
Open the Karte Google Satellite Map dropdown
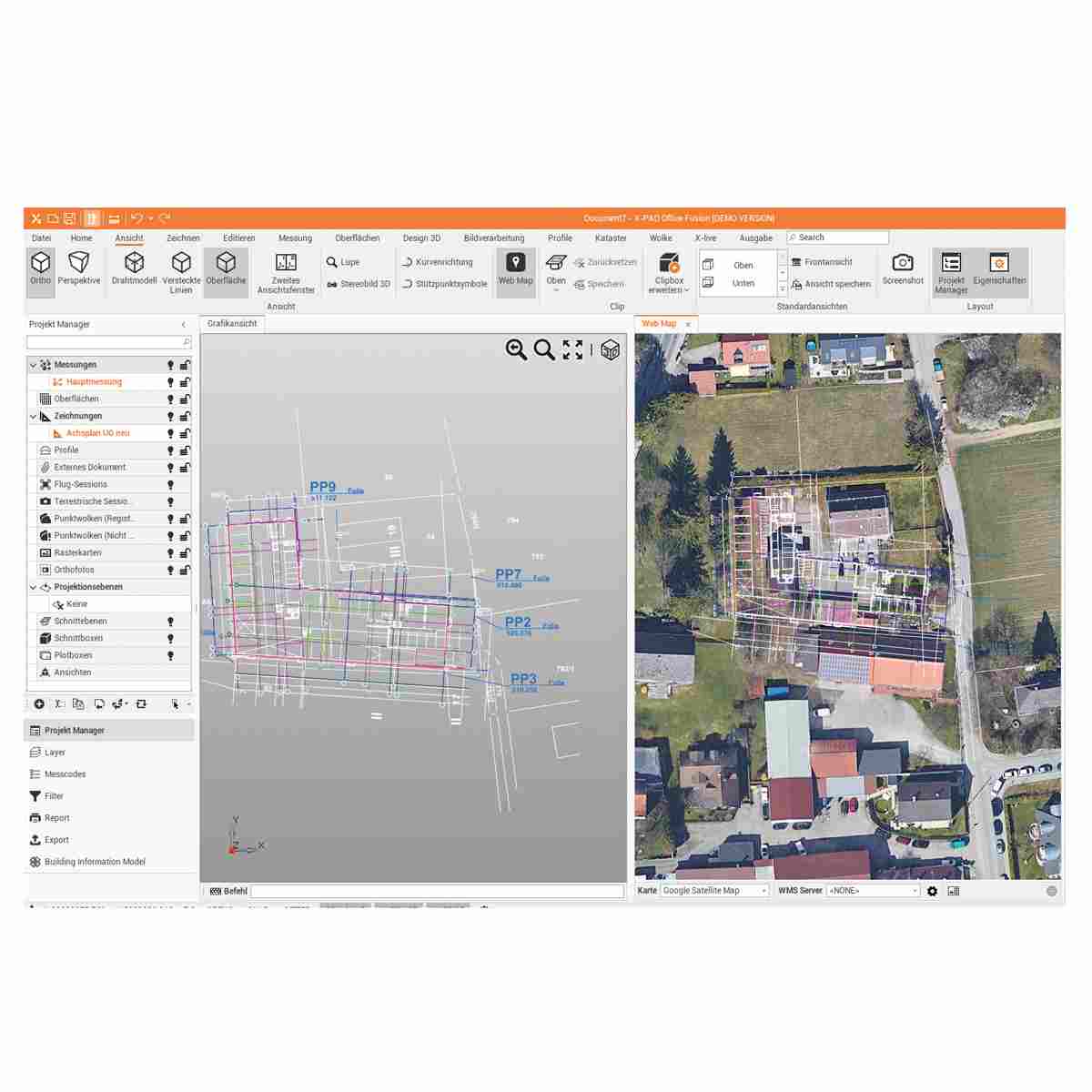pos(714,891)
